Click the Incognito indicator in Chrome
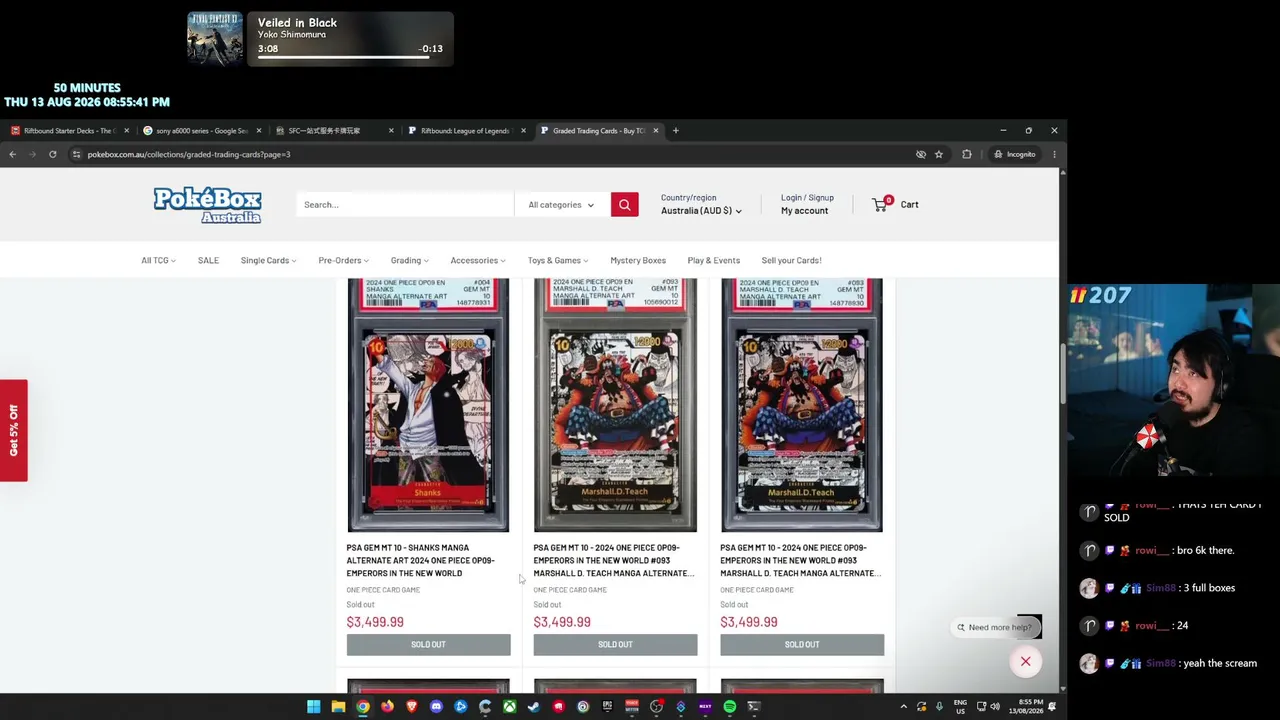1280x720 pixels. pos(1014,154)
